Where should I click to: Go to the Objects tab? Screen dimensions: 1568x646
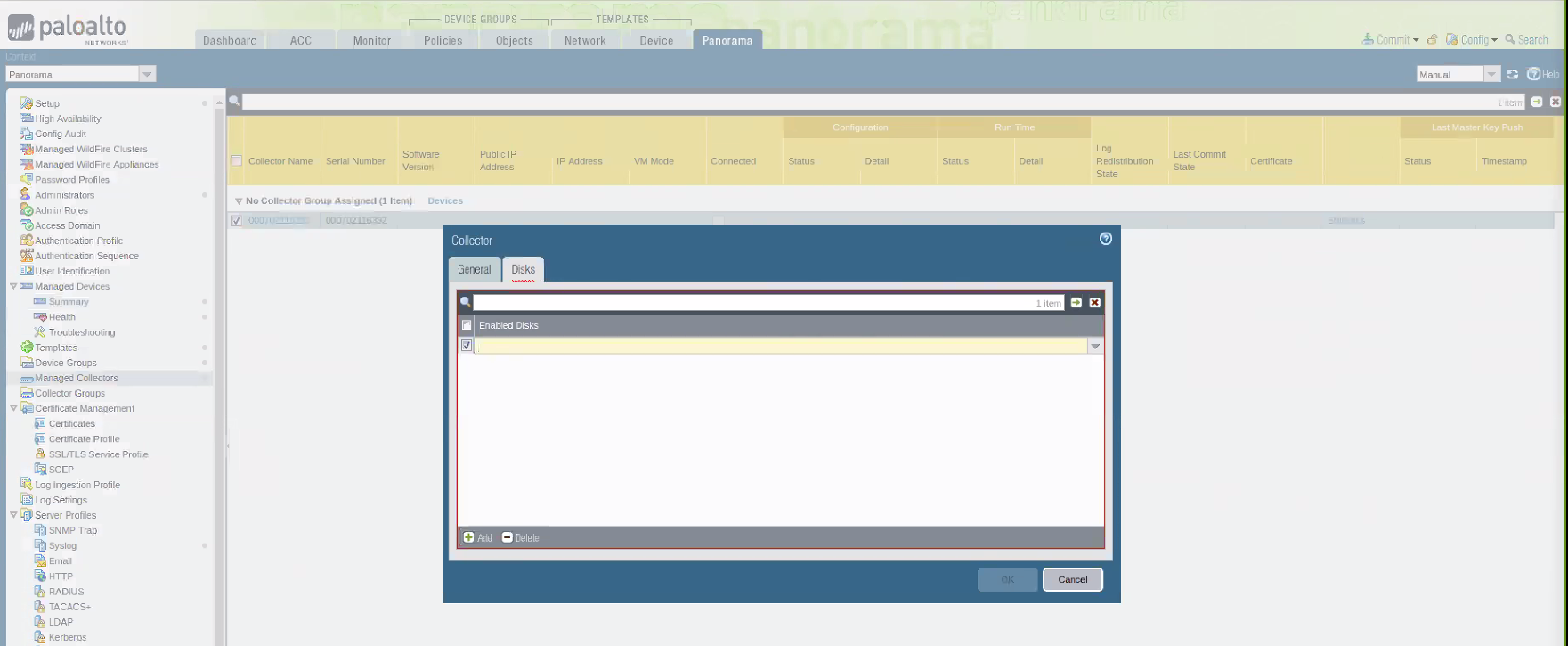(x=515, y=40)
